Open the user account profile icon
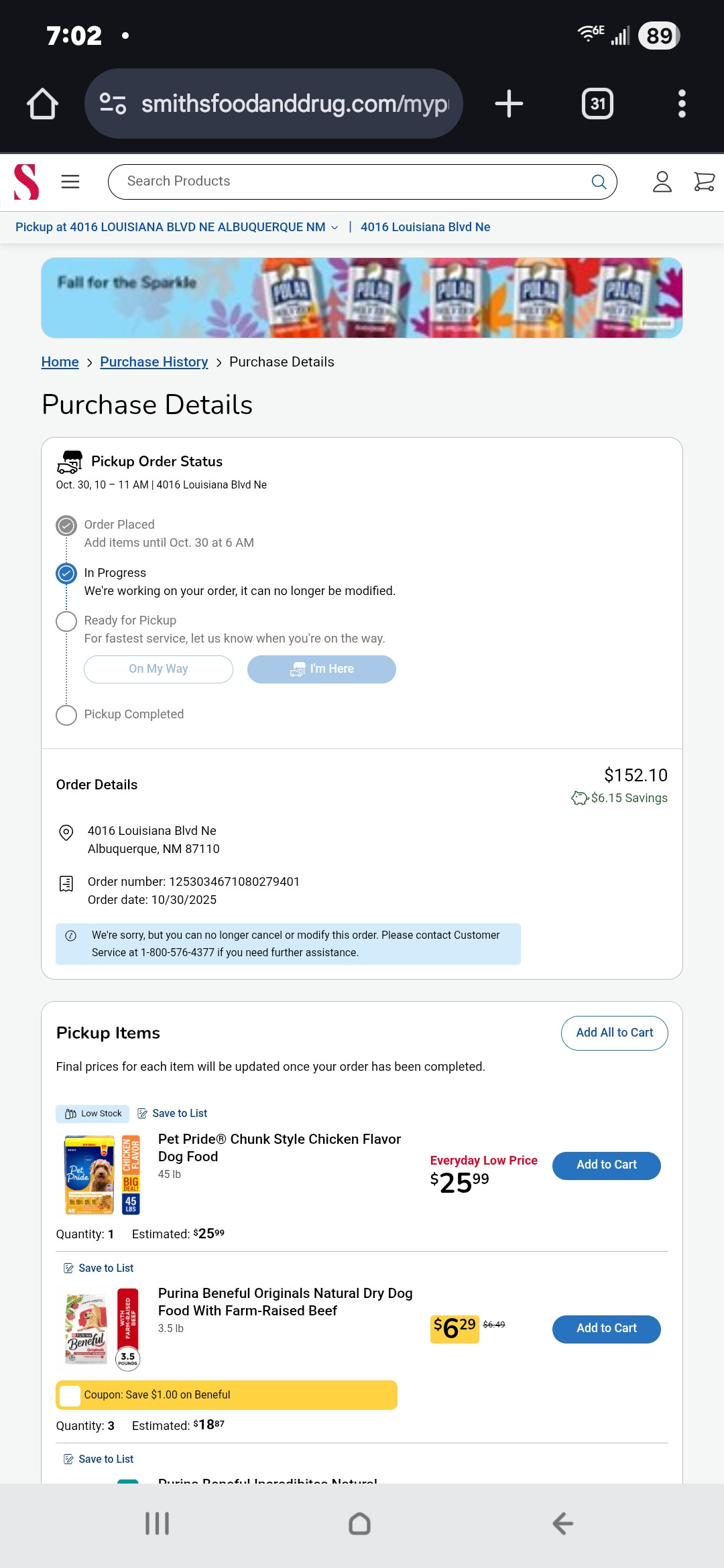Screen dimensions: 724x1568 (x=662, y=182)
